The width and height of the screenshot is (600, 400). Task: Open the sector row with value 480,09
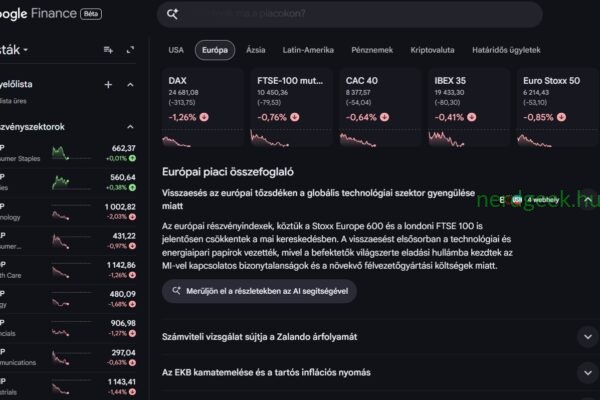tap(68, 299)
